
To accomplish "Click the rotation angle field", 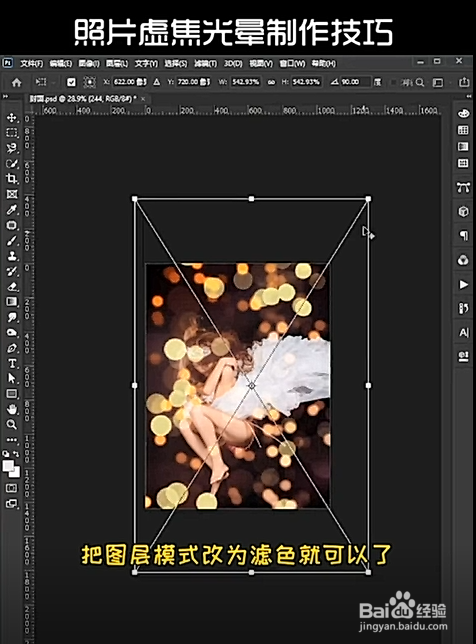I will tap(355, 82).
